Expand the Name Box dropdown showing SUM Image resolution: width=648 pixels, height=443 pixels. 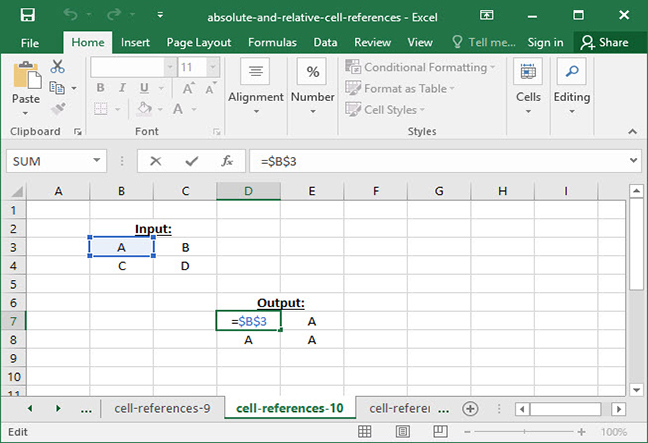[x=97, y=160]
